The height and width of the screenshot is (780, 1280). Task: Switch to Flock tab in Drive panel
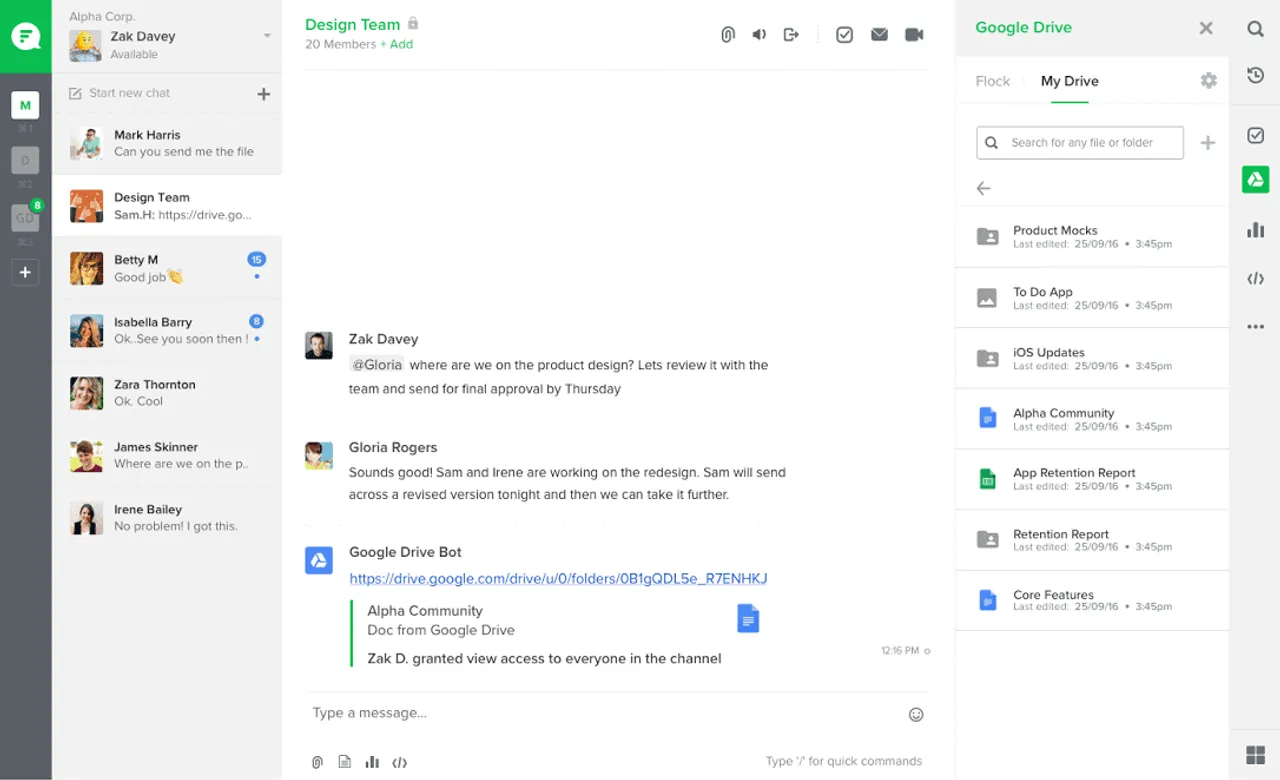click(x=993, y=81)
